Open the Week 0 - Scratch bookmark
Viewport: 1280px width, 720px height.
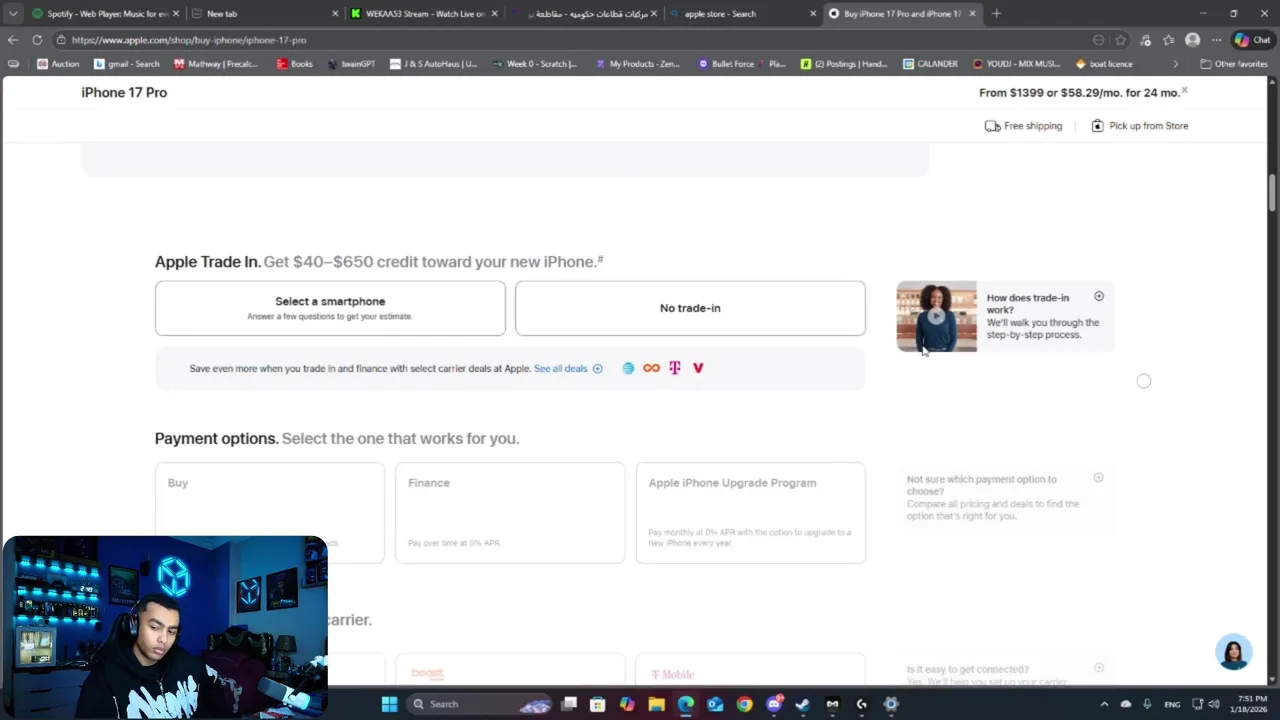click(x=535, y=64)
